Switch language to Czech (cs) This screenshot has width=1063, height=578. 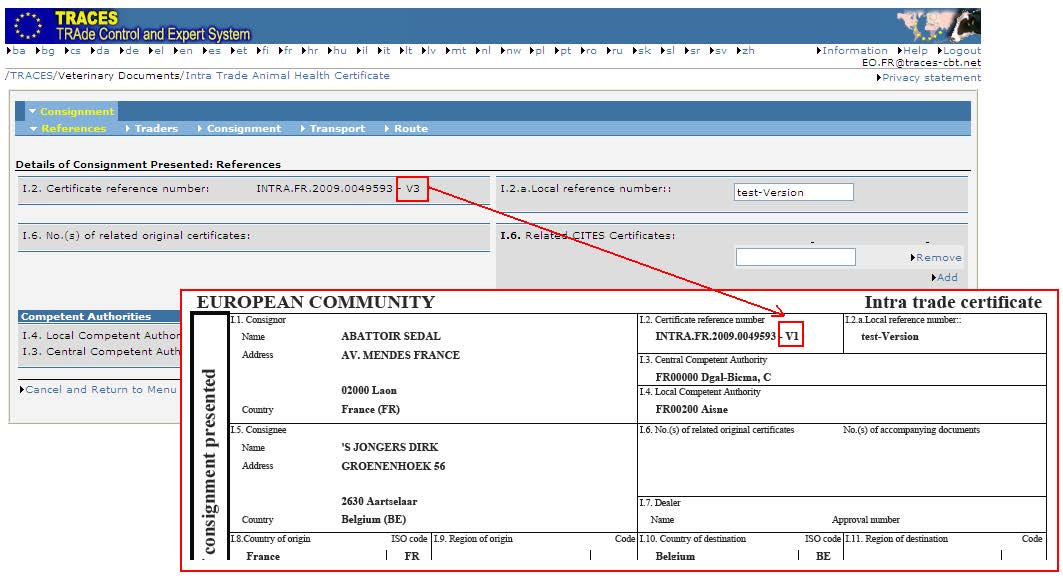(x=73, y=51)
